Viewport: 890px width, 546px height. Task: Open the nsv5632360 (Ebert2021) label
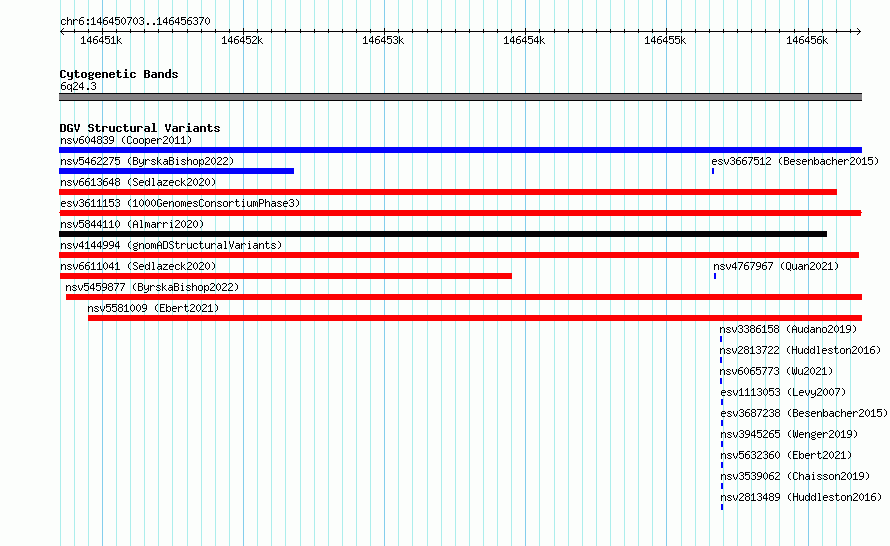(787, 455)
